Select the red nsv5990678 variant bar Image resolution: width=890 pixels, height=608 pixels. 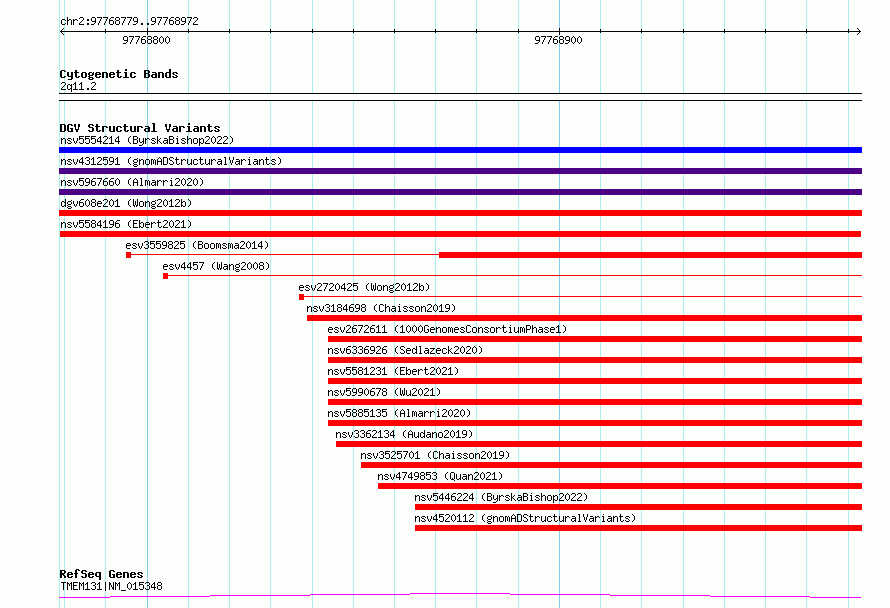click(x=595, y=402)
